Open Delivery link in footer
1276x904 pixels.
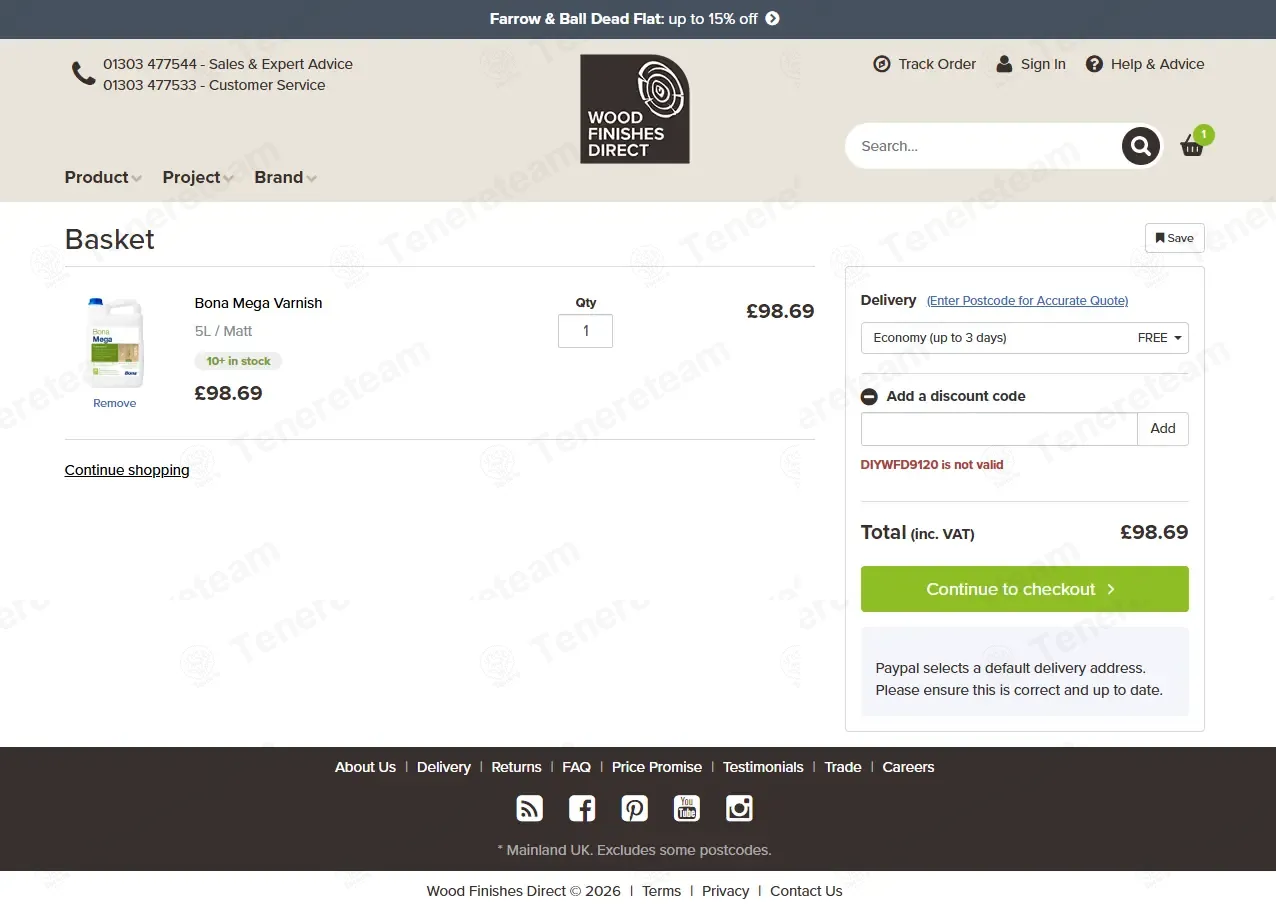[x=444, y=767]
